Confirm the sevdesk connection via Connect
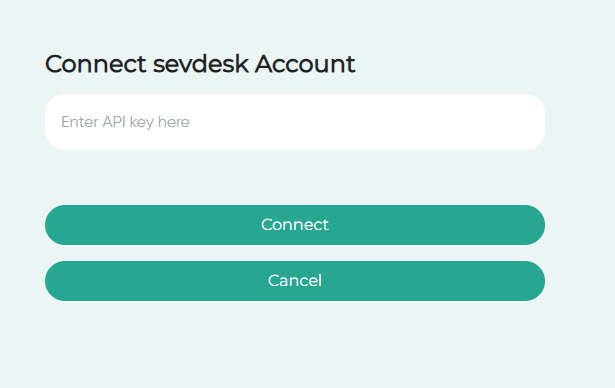The width and height of the screenshot is (615, 388). pos(295,225)
